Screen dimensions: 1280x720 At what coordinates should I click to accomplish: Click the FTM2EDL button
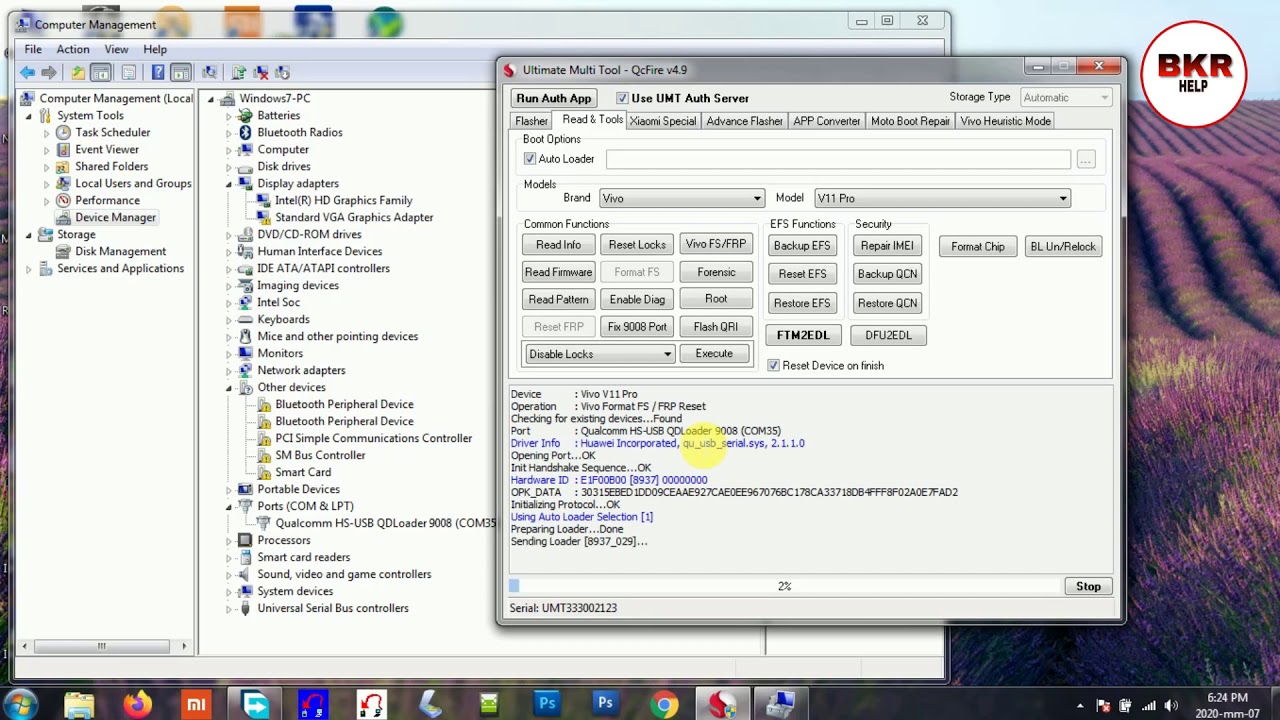pyautogui.click(x=803, y=335)
